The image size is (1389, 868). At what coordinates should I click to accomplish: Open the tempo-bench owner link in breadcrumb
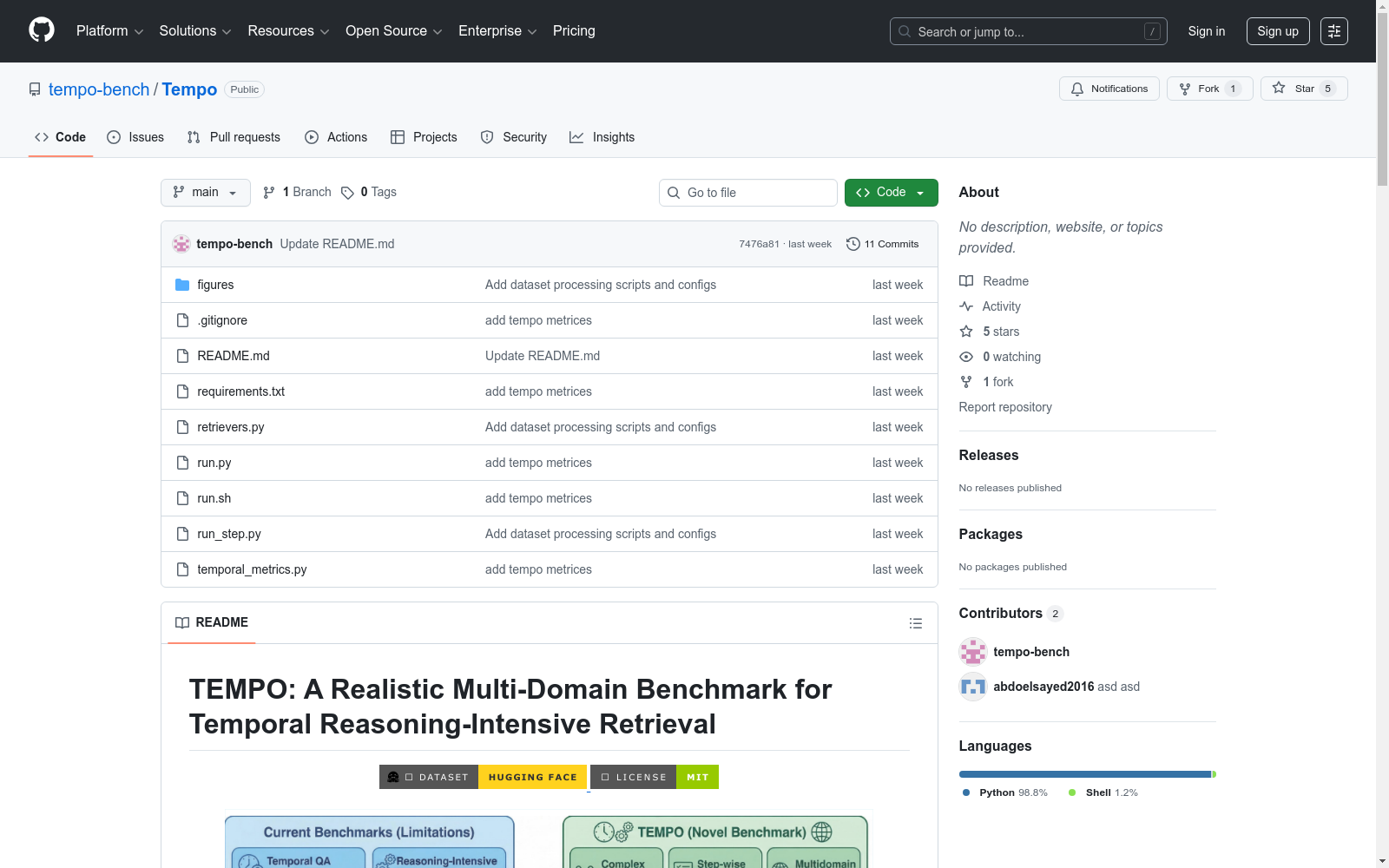tap(99, 89)
